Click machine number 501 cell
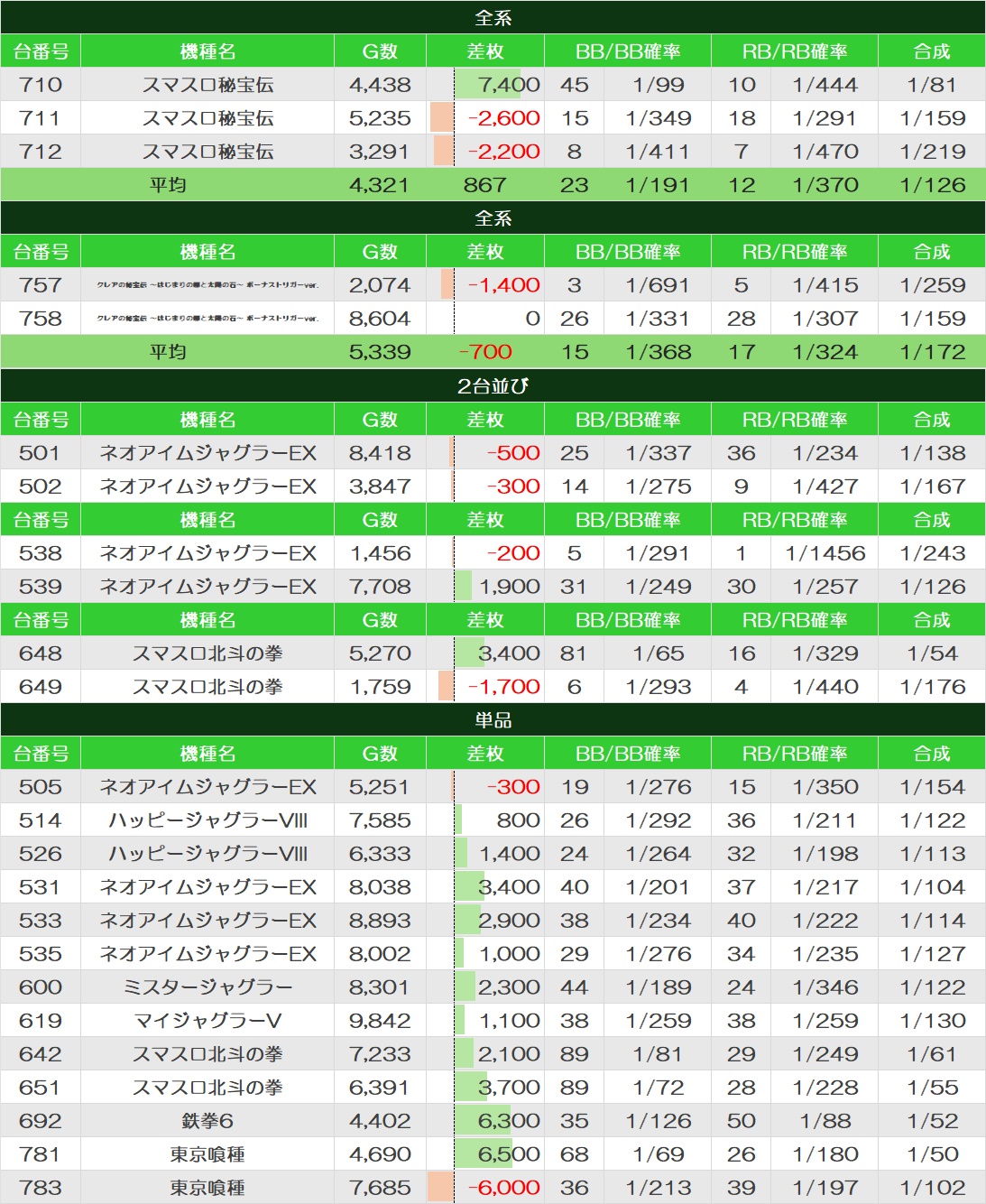Viewport: 986px width, 1204px height. [x=41, y=452]
